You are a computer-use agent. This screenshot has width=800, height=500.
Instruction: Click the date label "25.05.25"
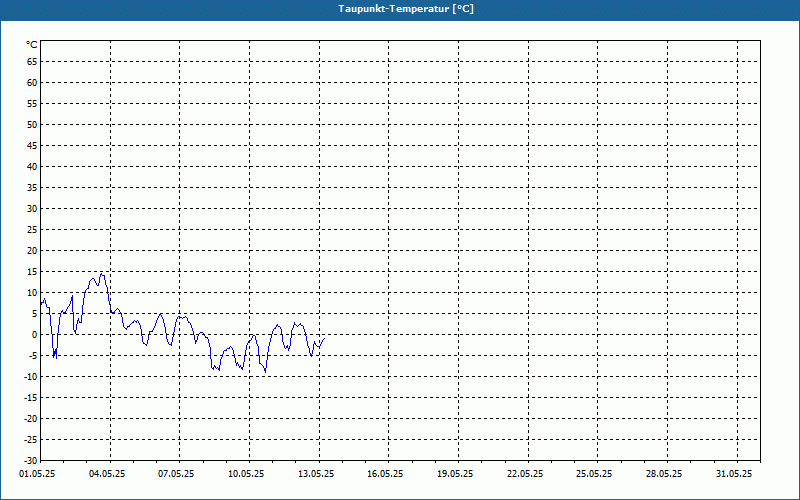pos(594,474)
